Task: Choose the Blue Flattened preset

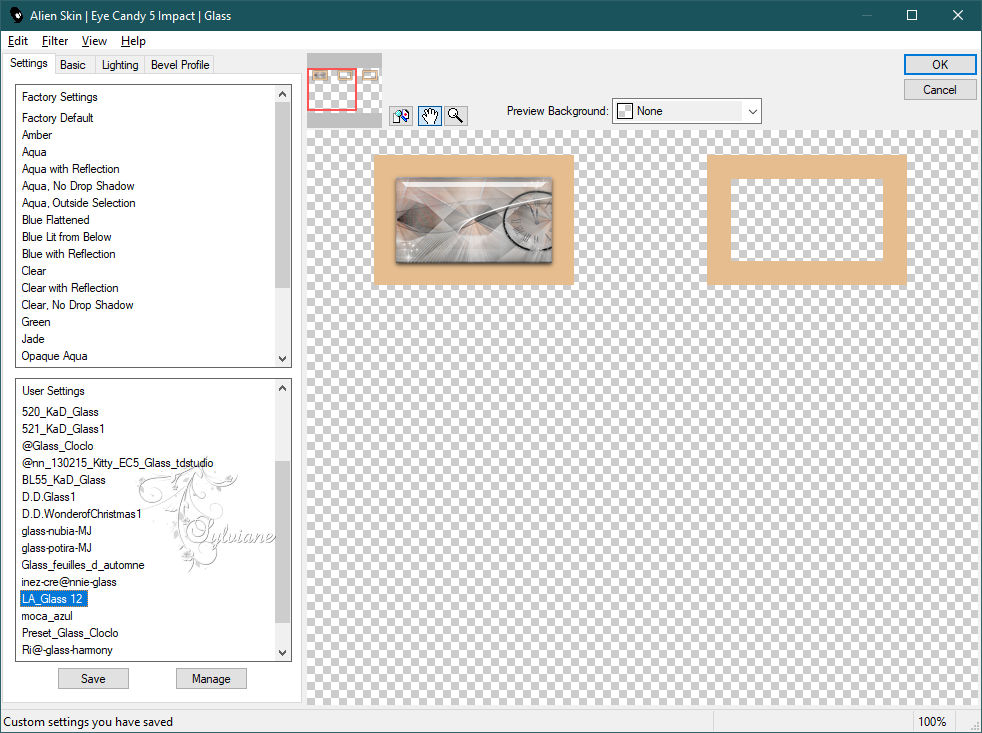Action: (x=56, y=220)
